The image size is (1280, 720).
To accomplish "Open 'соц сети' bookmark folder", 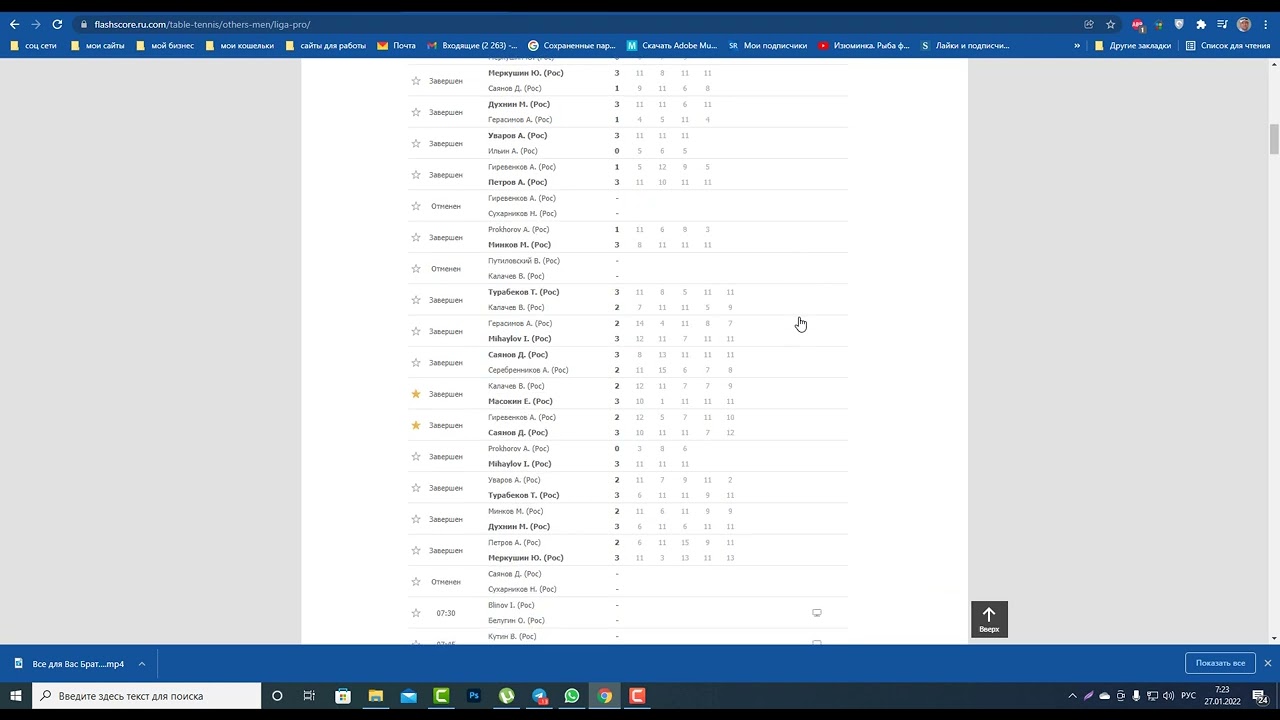I will tap(33, 45).
